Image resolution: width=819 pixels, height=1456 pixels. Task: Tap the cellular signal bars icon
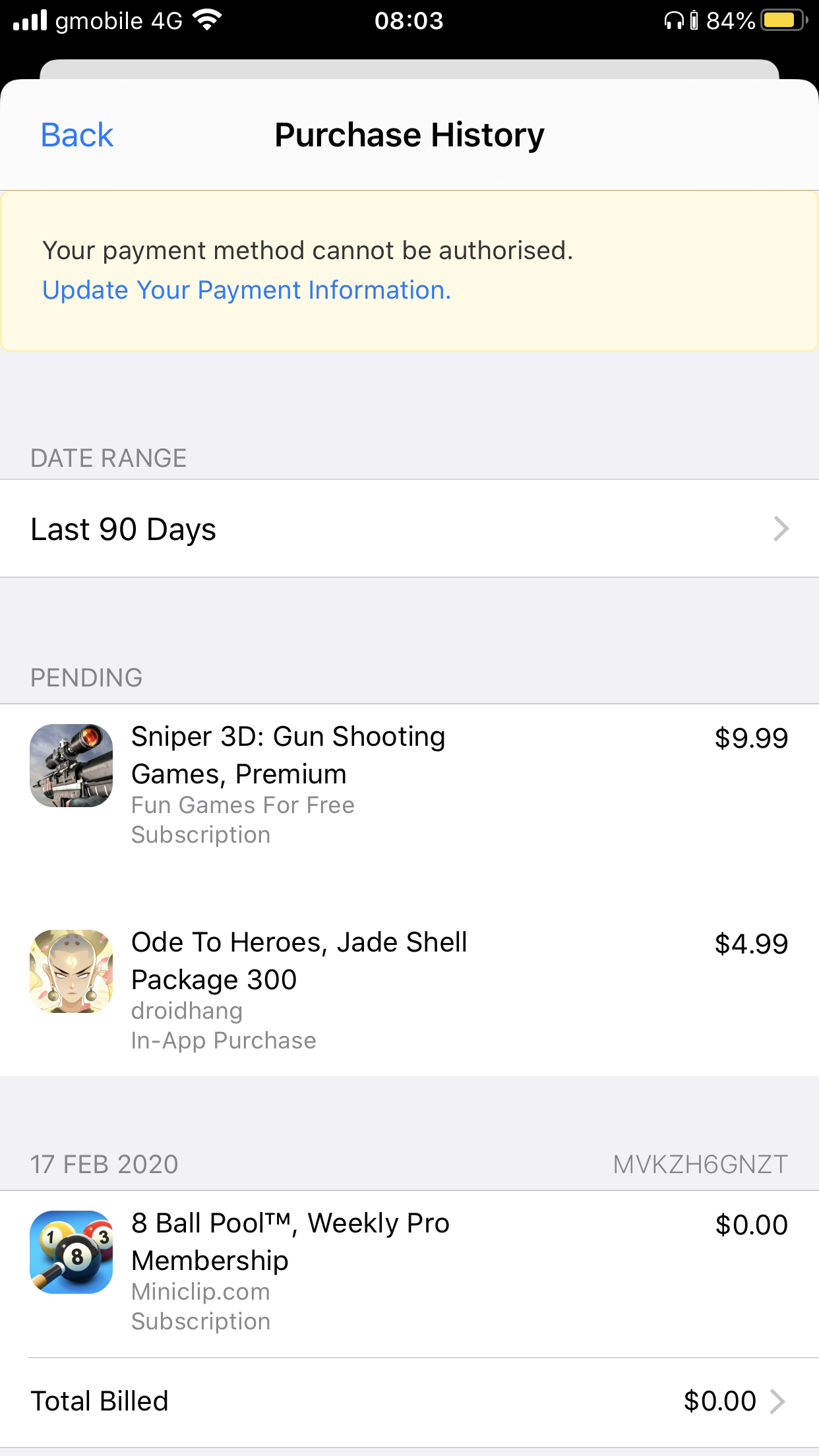point(30,20)
